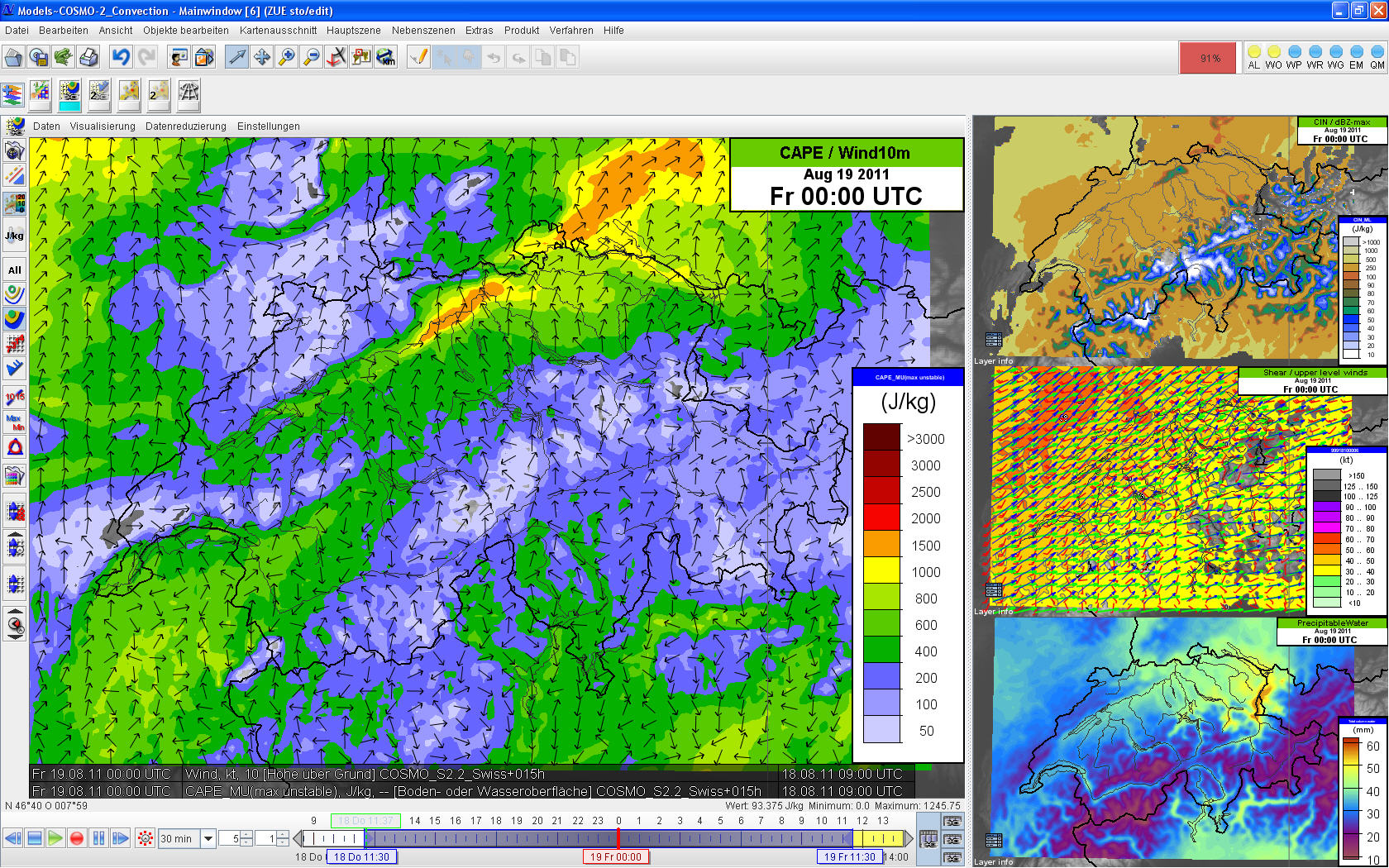Click the 19 Fr 00:00 timeline marker
Screen dimensions: 1389x868
pyautogui.click(x=616, y=856)
